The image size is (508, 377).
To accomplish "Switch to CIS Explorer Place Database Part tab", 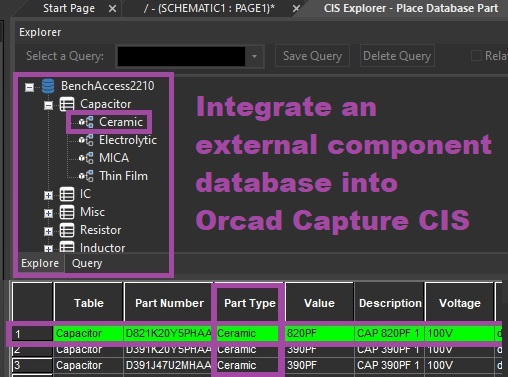I will [411, 8].
